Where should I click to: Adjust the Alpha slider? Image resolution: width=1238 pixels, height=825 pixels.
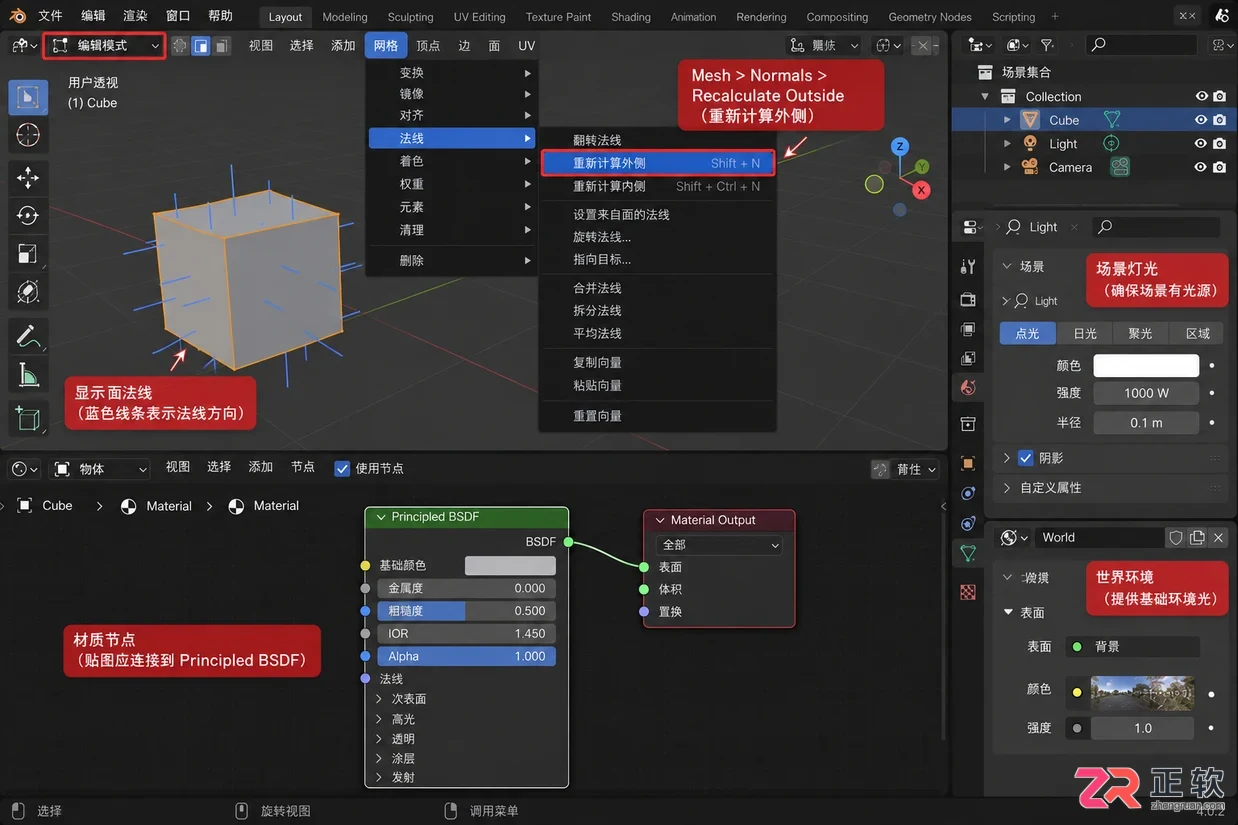click(x=466, y=657)
